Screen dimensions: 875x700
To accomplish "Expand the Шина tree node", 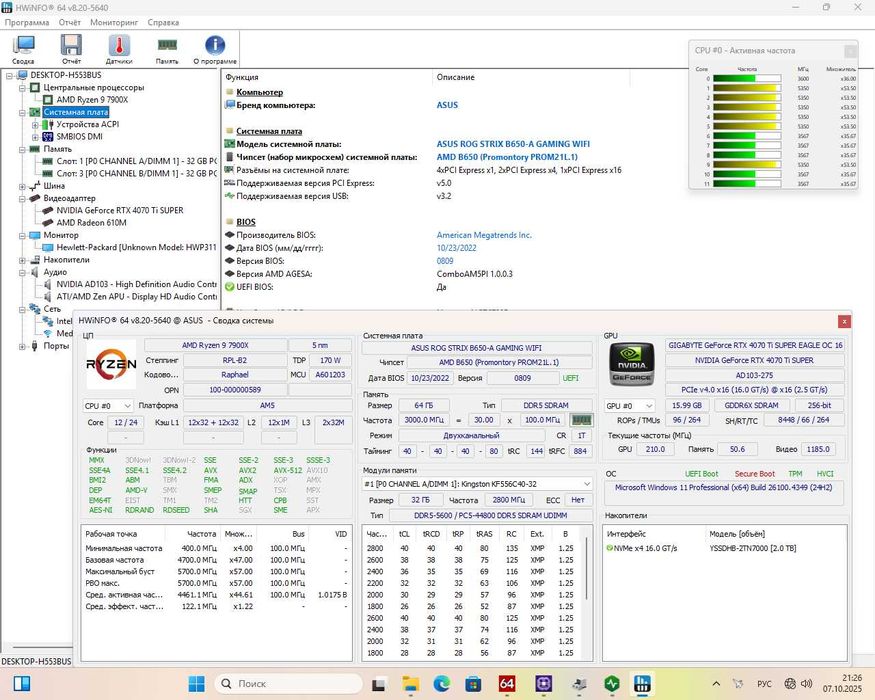I will 22,186.
